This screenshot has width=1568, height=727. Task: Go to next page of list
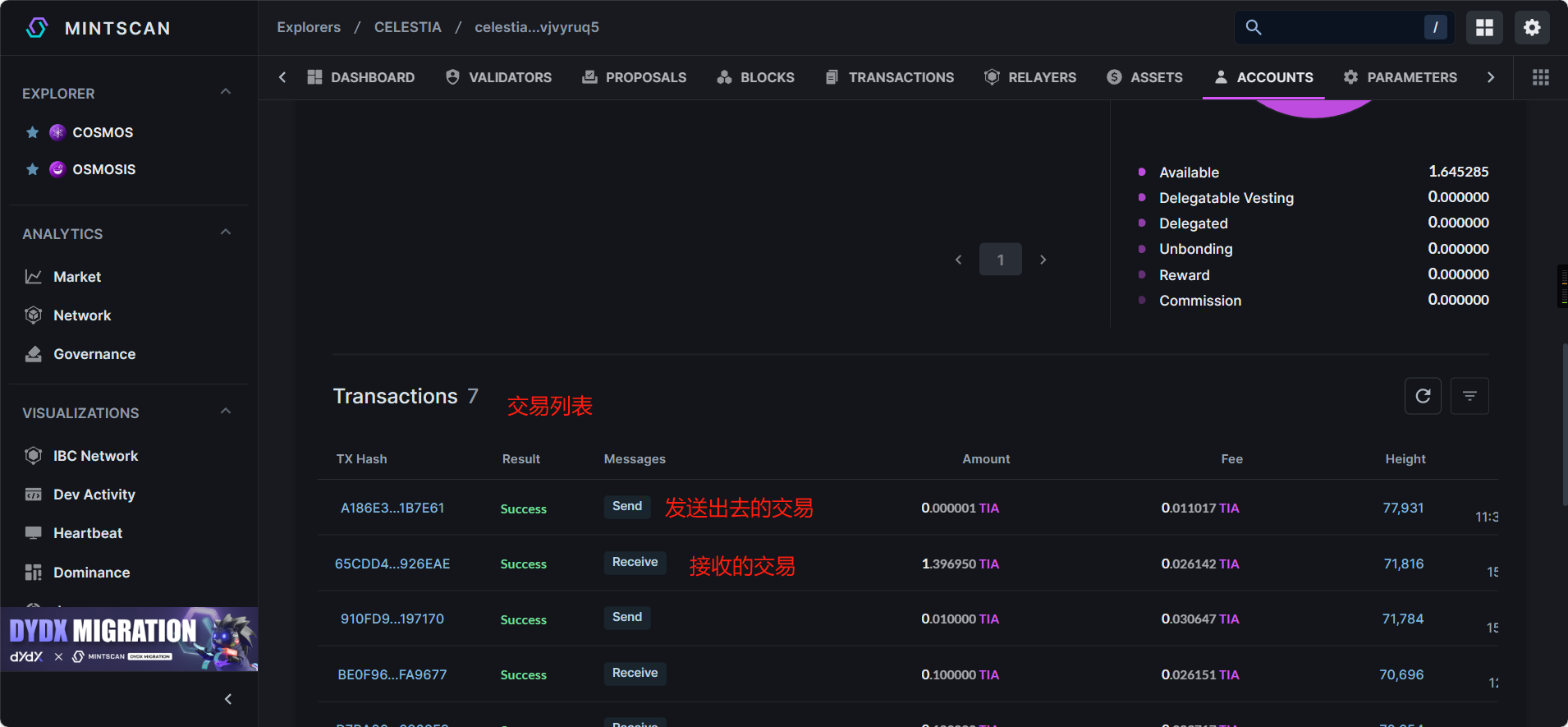tap(1043, 260)
